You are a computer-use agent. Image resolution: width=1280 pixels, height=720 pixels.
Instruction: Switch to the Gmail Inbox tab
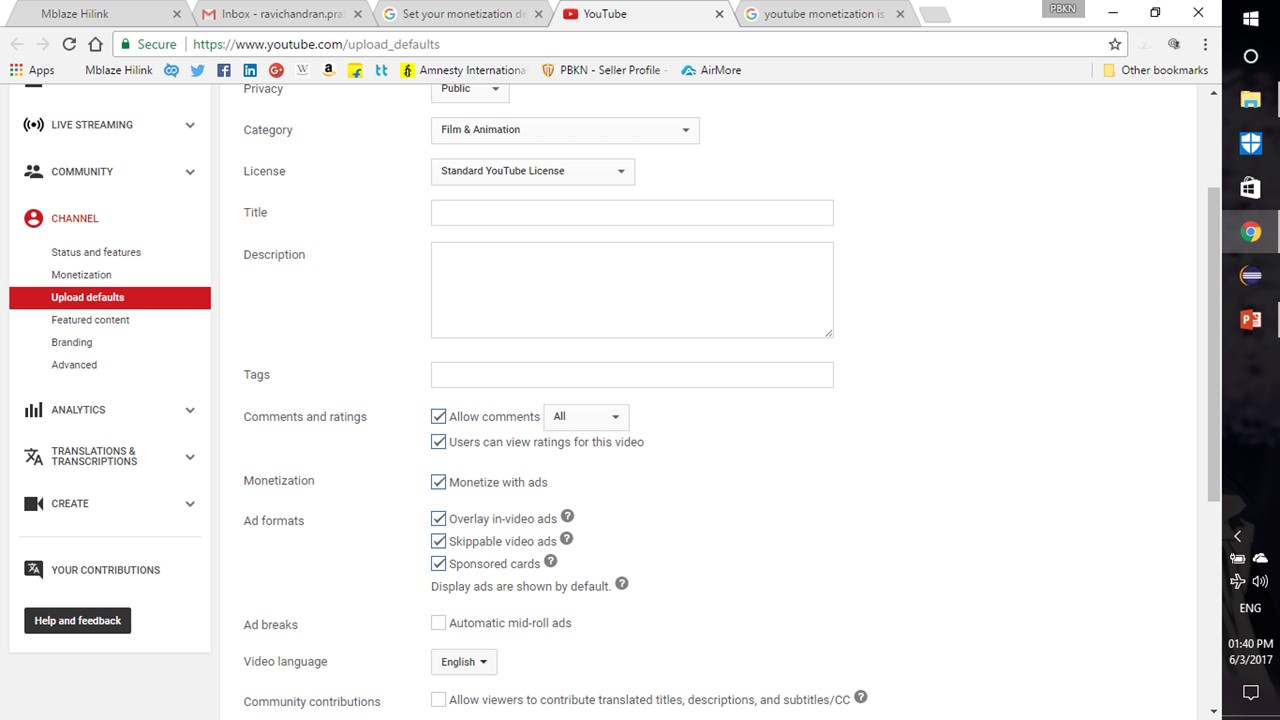[x=280, y=14]
